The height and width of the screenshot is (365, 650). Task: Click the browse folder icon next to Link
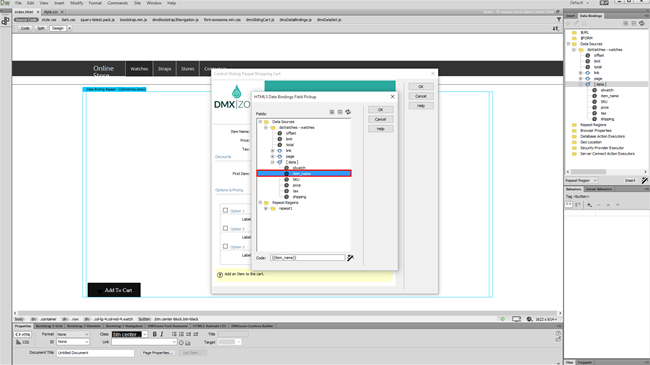188,343
